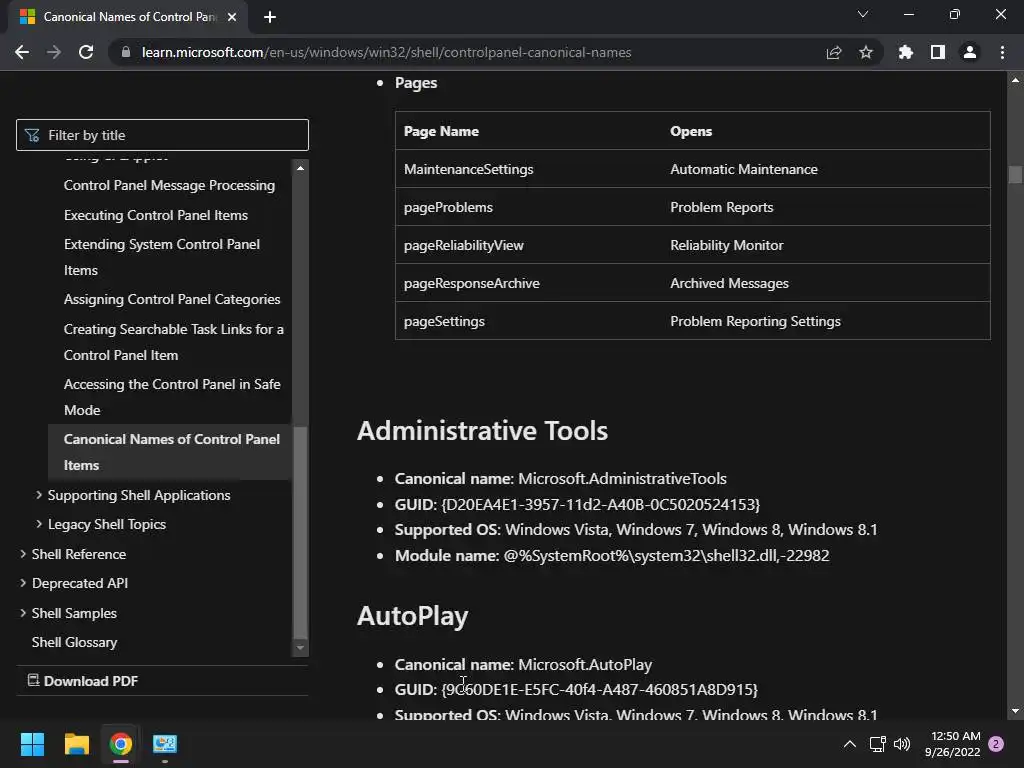Screen dimensions: 1024x768
Task: Open the Extensions puzzle icon
Action: point(906,52)
